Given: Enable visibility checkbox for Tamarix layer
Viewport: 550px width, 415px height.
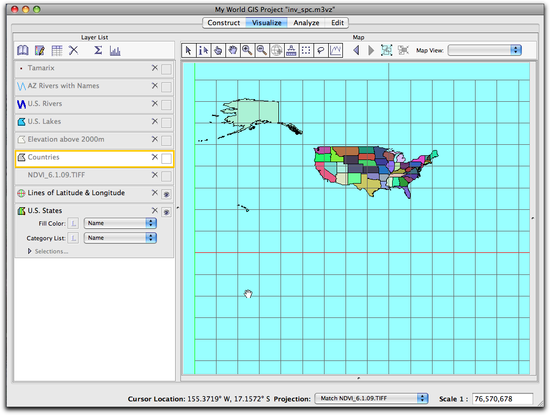Looking at the screenshot, I should pos(166,69).
